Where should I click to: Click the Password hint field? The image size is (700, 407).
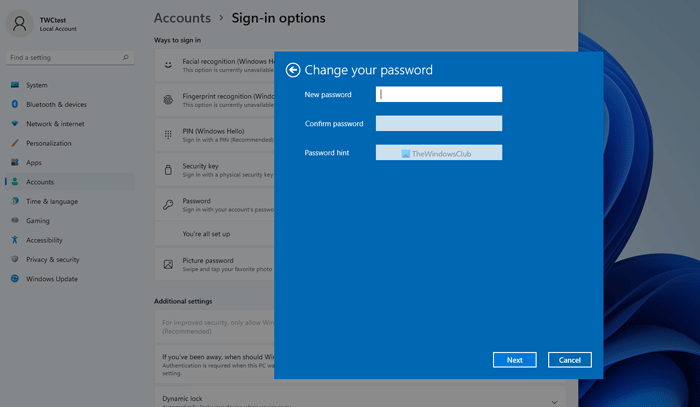point(439,153)
